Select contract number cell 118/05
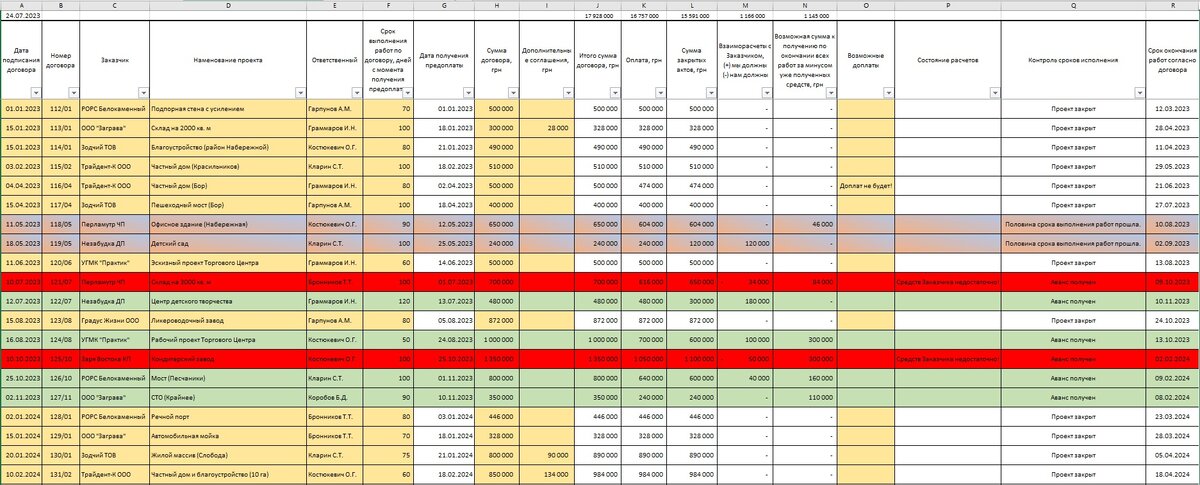This screenshot has width=1200, height=485. coord(62,224)
